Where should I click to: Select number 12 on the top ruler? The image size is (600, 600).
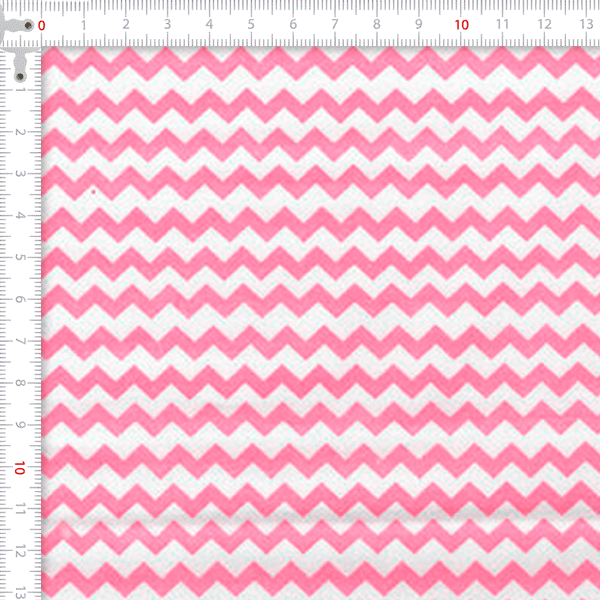pyautogui.click(x=544, y=23)
